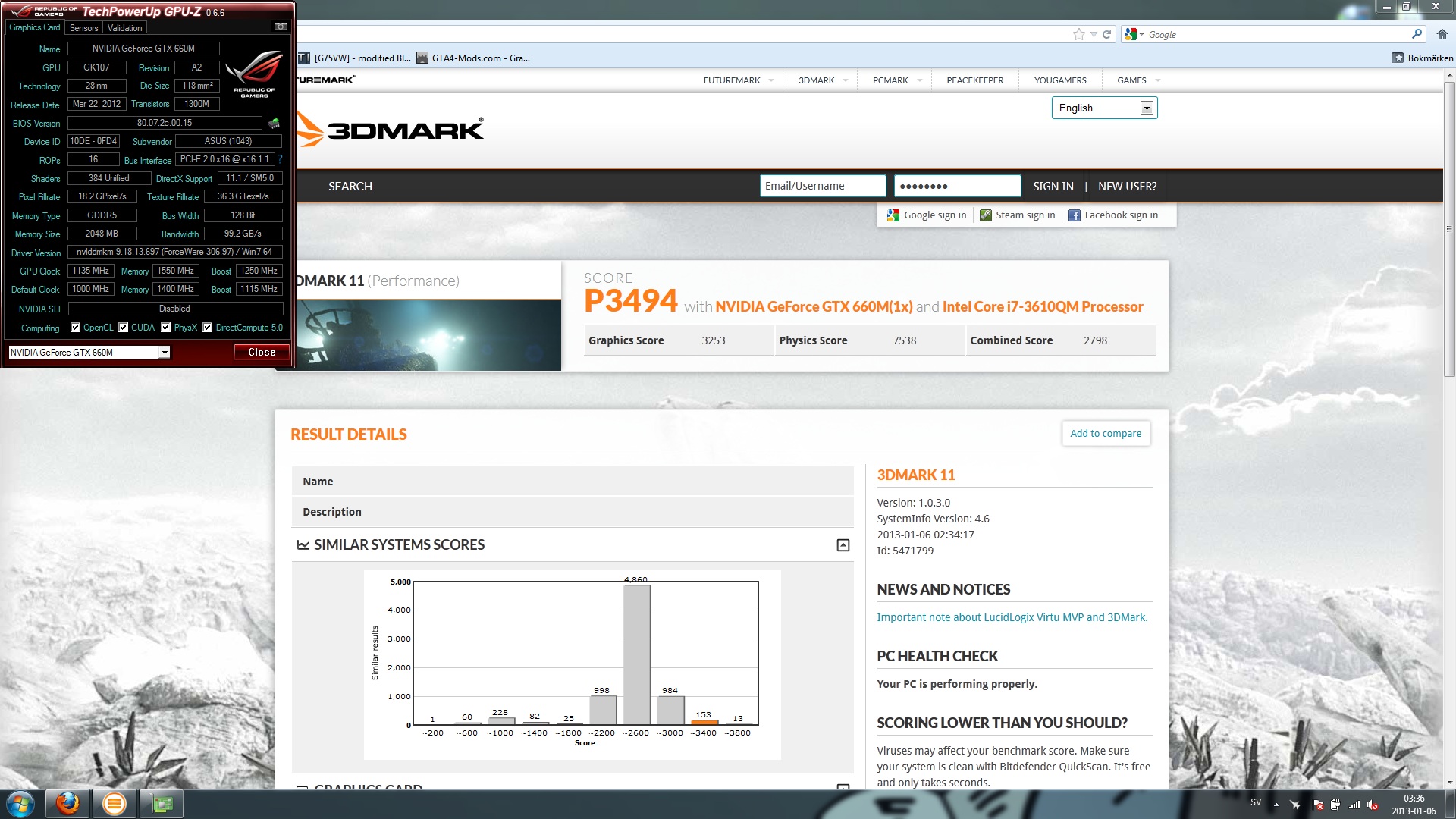Click the Action Center flag icon
The width and height of the screenshot is (1456, 819).
click(1317, 805)
